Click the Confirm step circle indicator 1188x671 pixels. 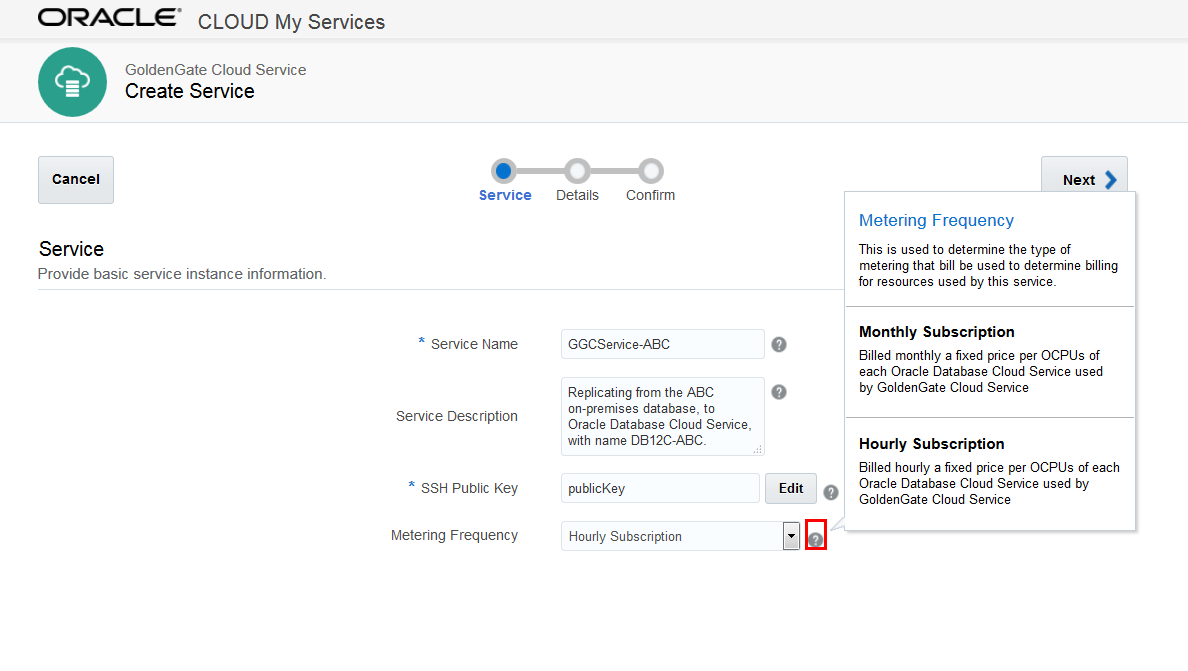coord(651,171)
